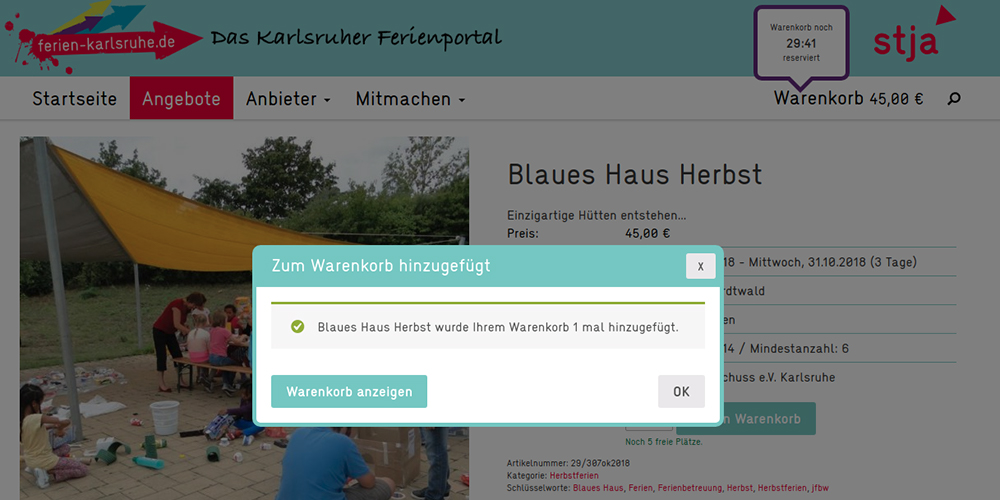Click 'Zum Warenkorb hinzugefügt' dialog title
Image resolution: width=1000 pixels, height=500 pixels.
(381, 266)
